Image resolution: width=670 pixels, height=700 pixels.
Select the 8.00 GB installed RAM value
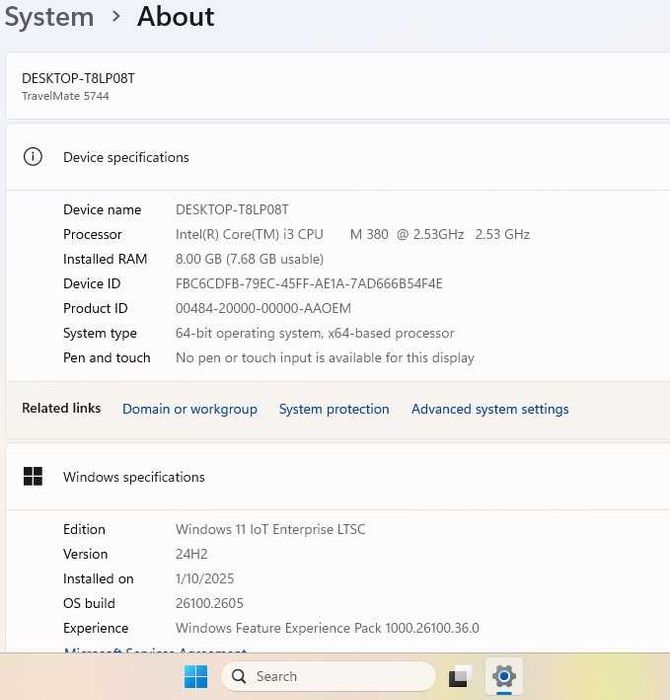click(250, 259)
